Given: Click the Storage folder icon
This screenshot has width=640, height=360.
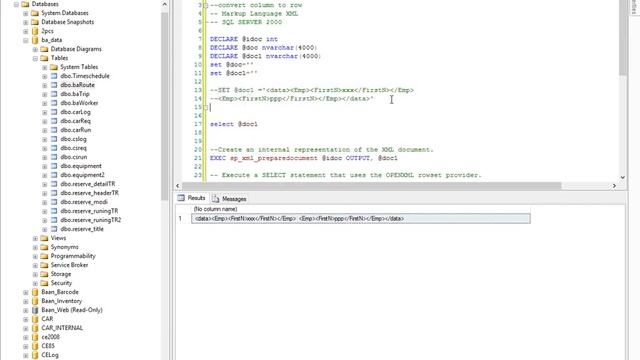Looking at the screenshot, I should tap(44, 274).
